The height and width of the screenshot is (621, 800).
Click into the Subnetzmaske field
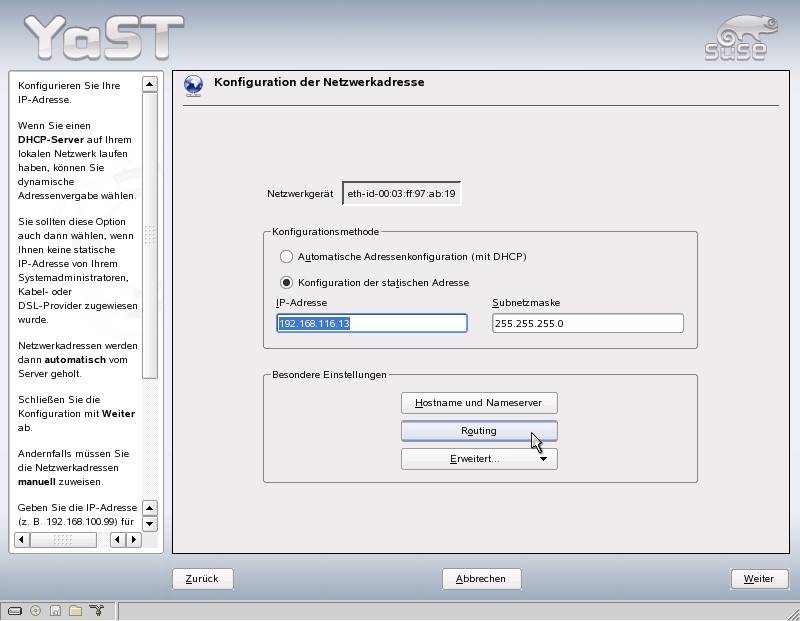coord(587,323)
